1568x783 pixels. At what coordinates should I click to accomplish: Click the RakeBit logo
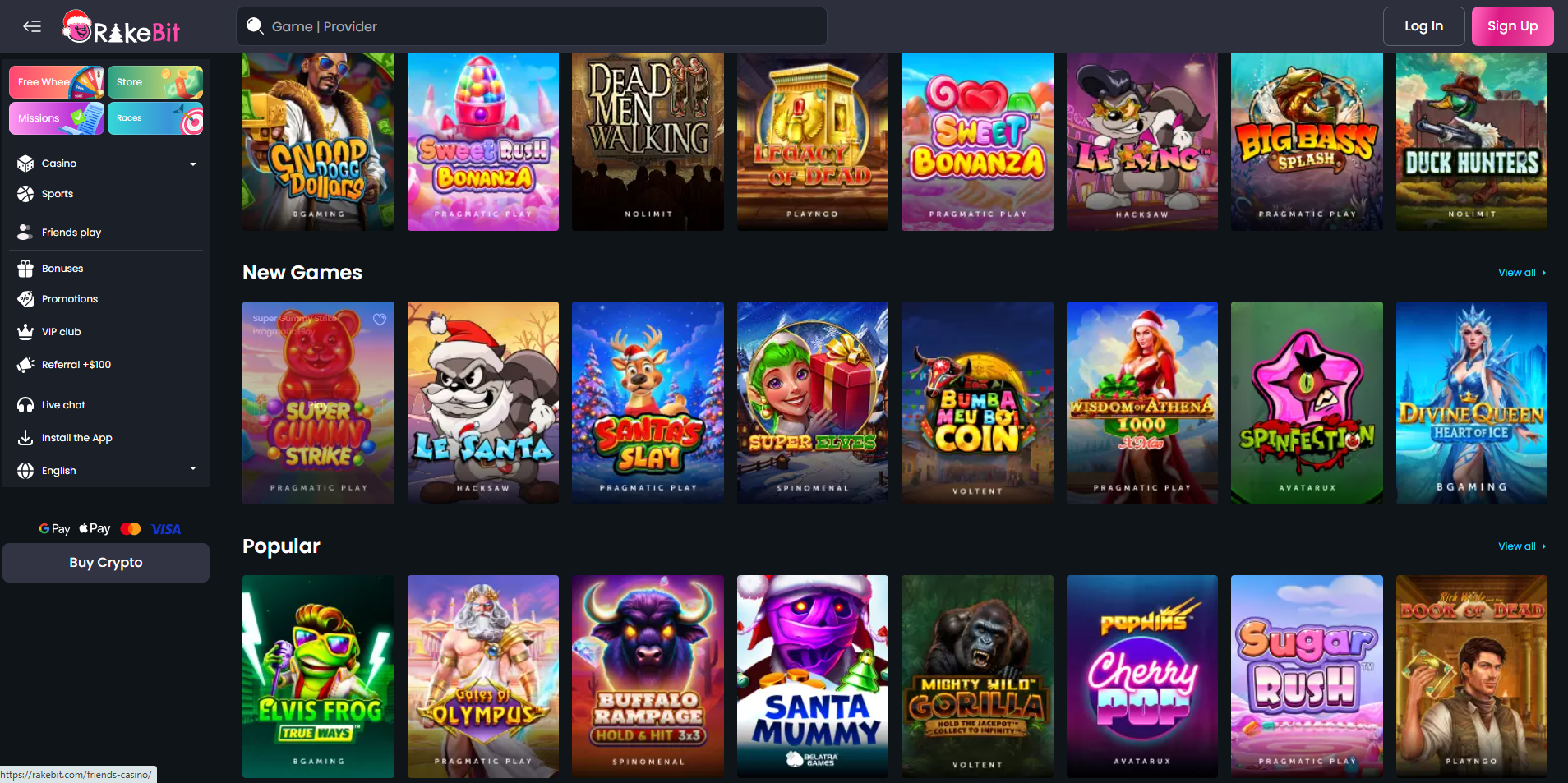pos(121,27)
